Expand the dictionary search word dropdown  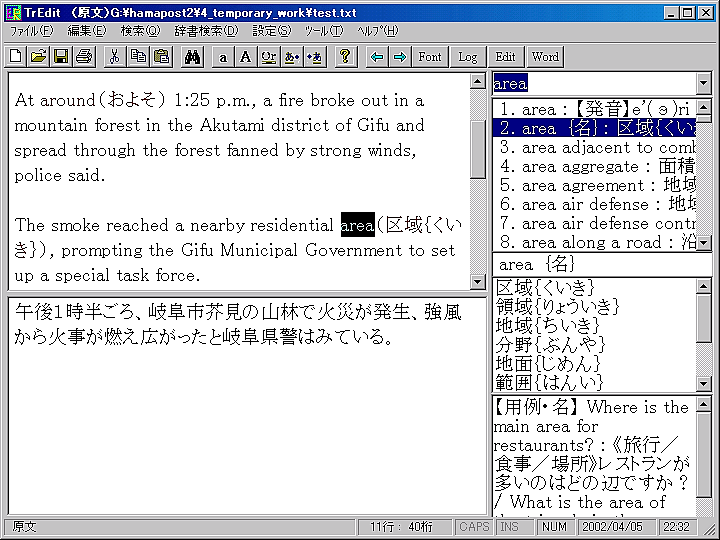tap(703, 83)
